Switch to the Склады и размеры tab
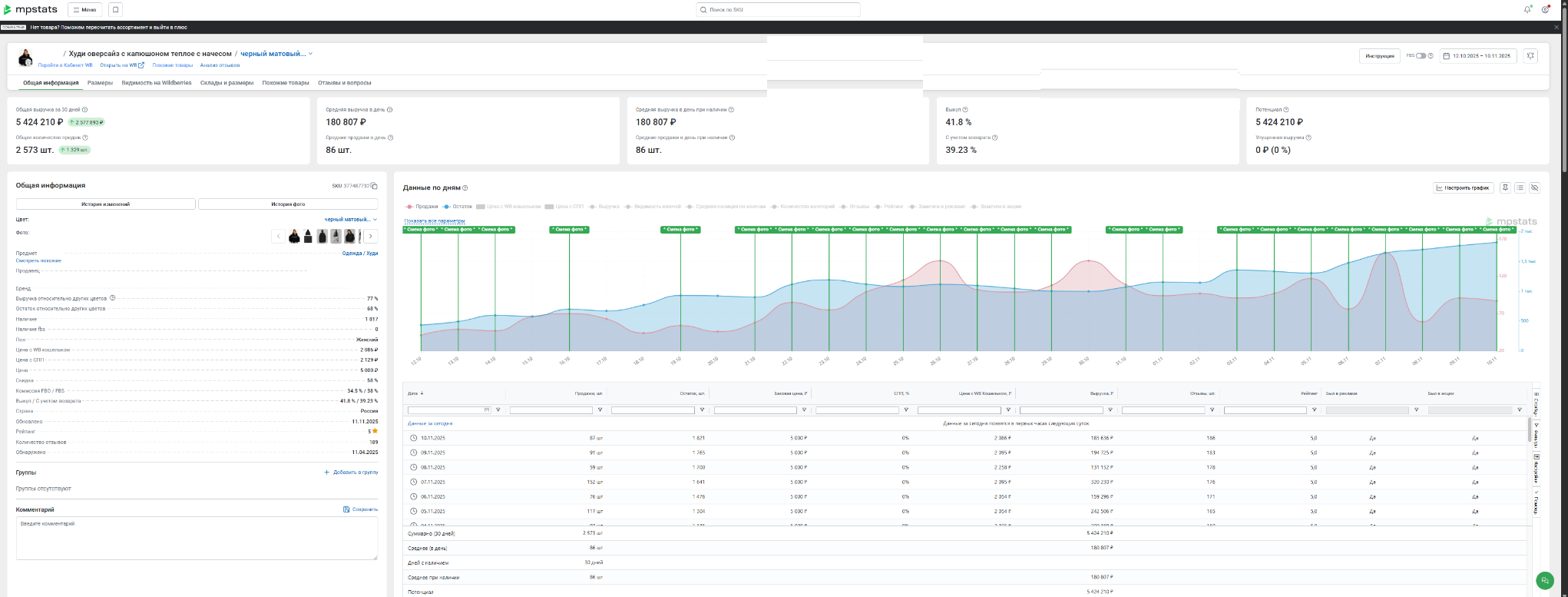 click(227, 83)
